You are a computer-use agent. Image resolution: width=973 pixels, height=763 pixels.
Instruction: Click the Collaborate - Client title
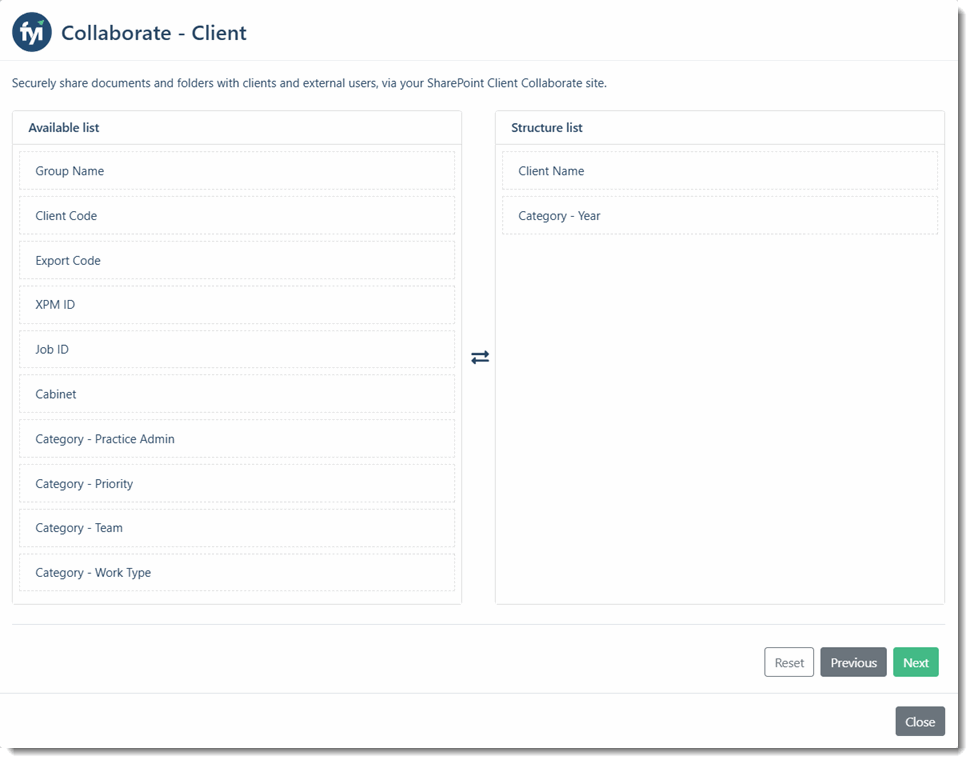pos(154,33)
